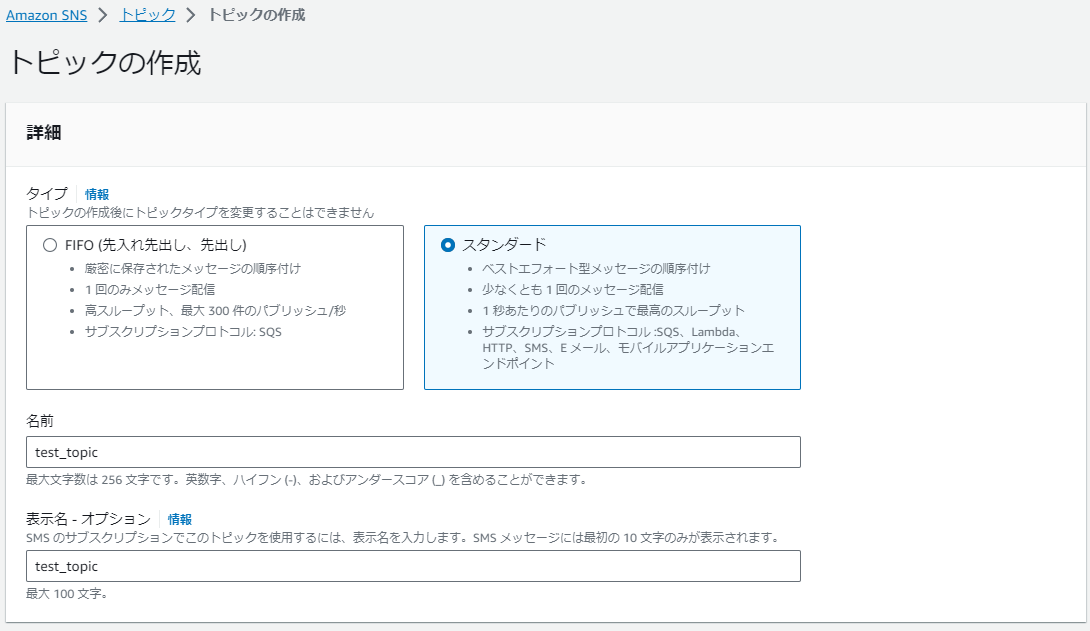
Task: Select the test_topic text in the name field
Action: (66, 451)
